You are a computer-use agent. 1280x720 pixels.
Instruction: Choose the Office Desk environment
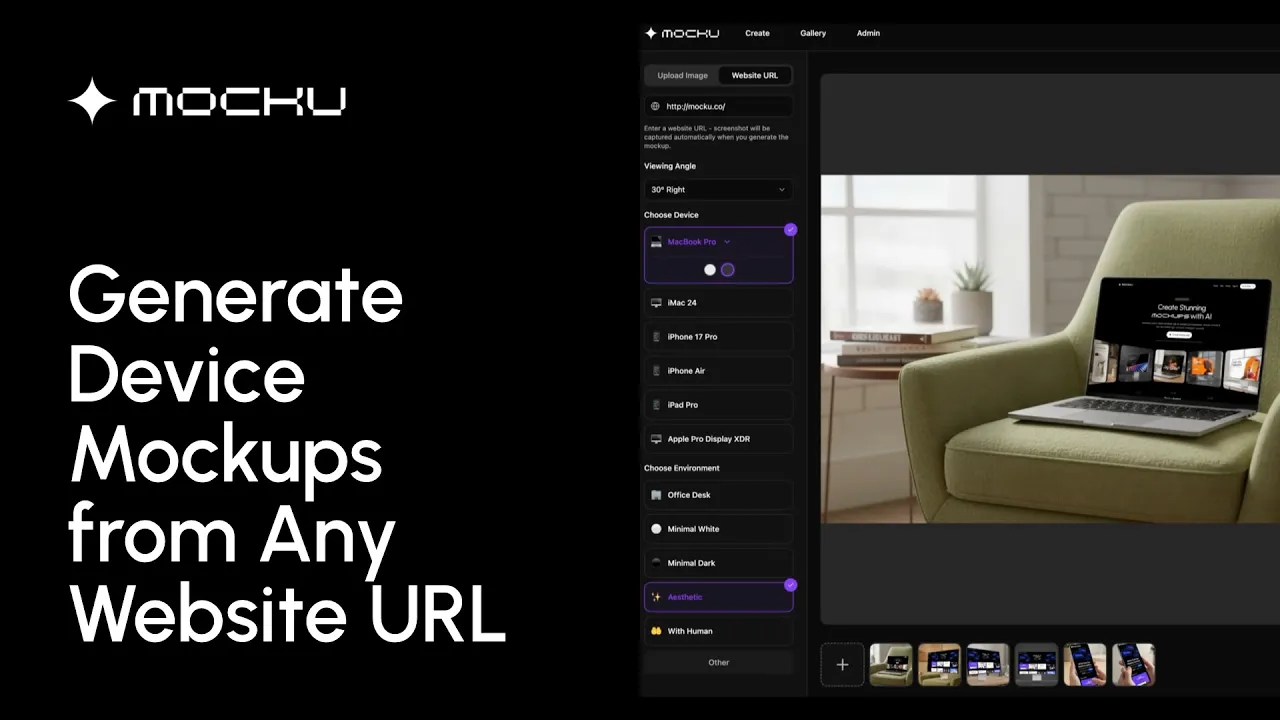pyautogui.click(x=718, y=494)
